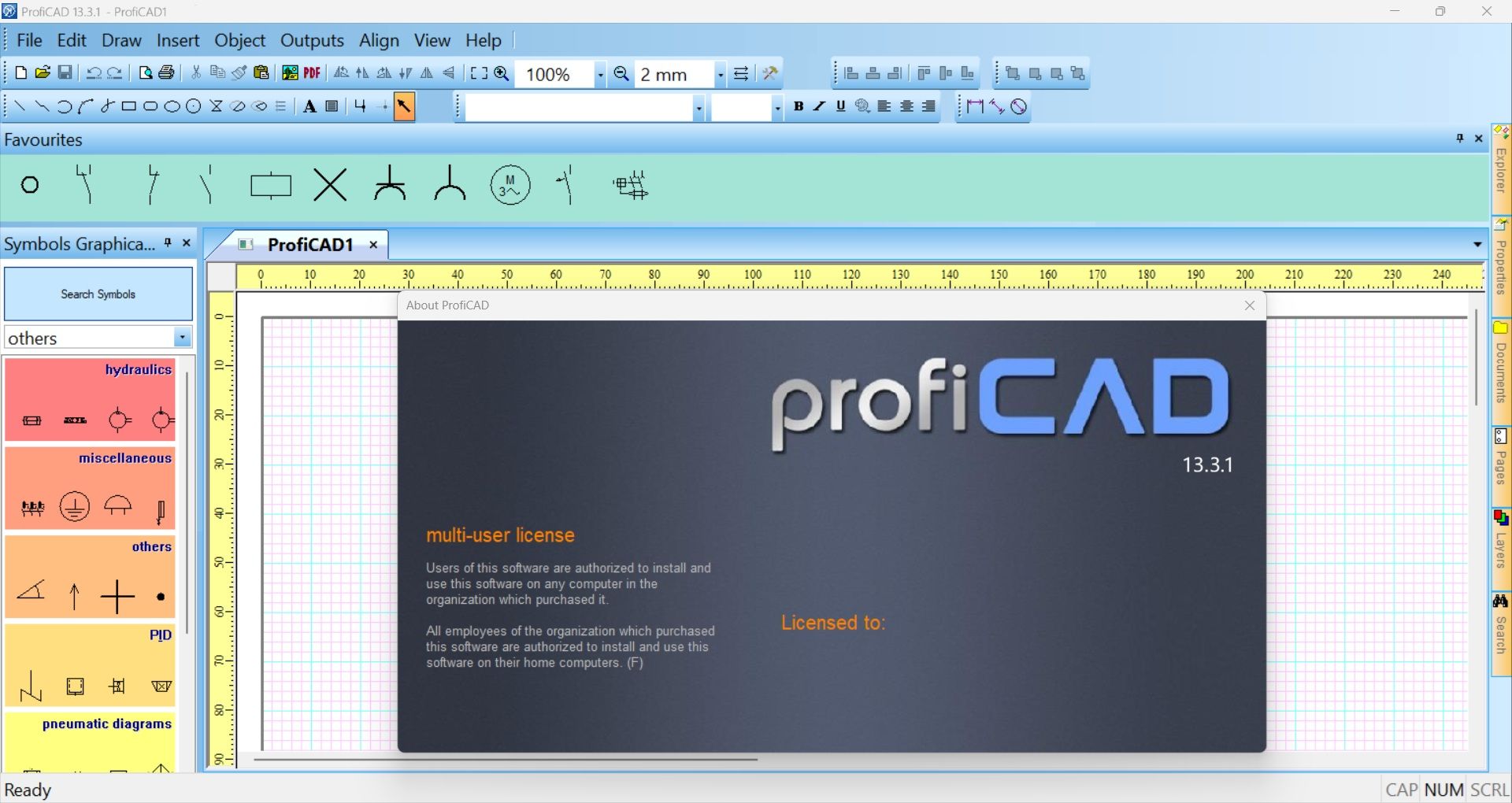Screen dimensions: 1512x803
Task: Open the Outputs menu
Action: (x=311, y=40)
